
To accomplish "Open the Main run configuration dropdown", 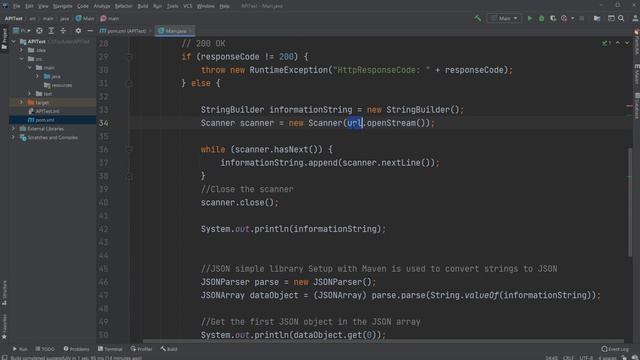I will [504, 18].
